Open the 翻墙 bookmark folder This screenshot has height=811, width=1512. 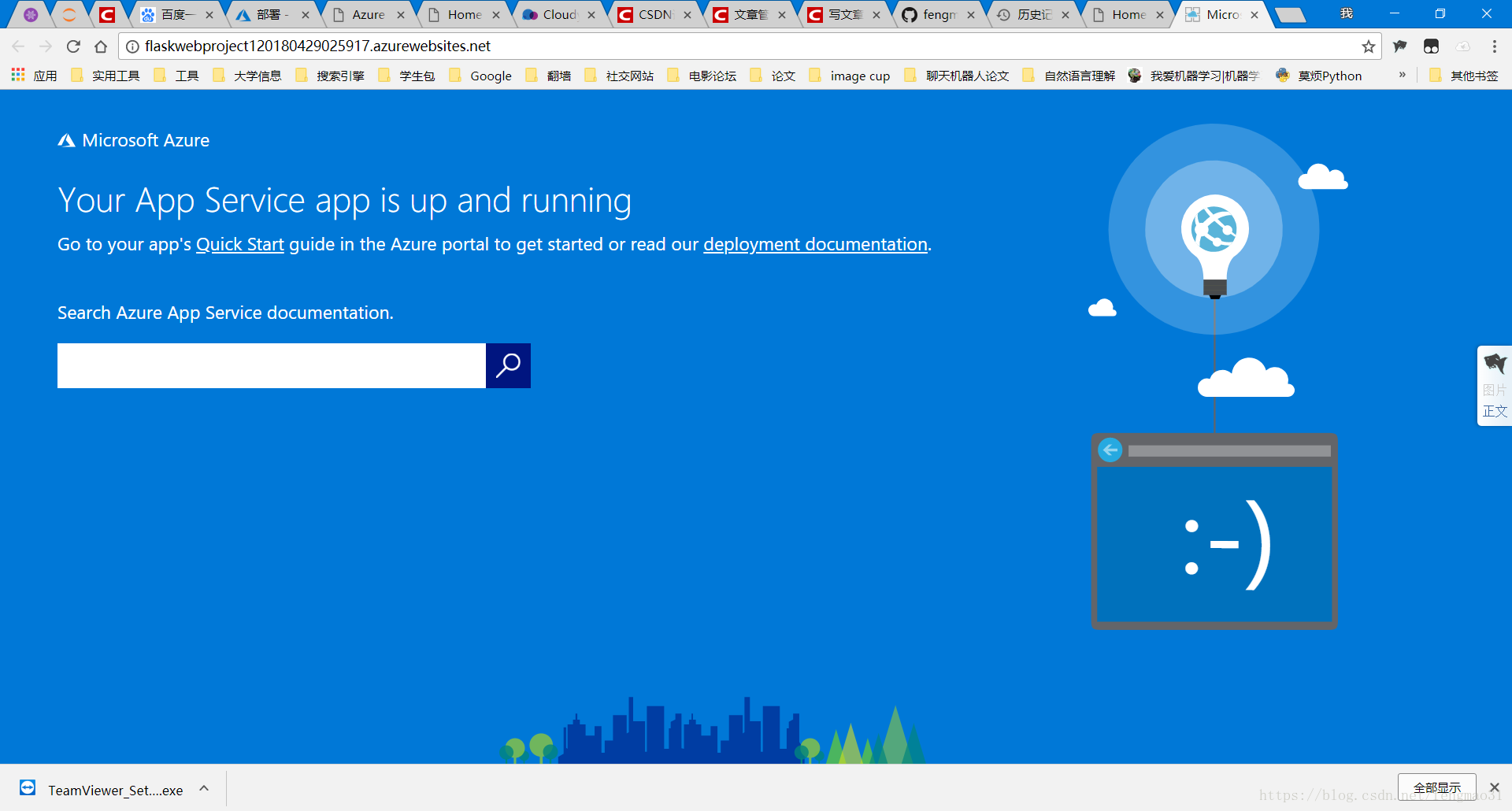click(548, 76)
